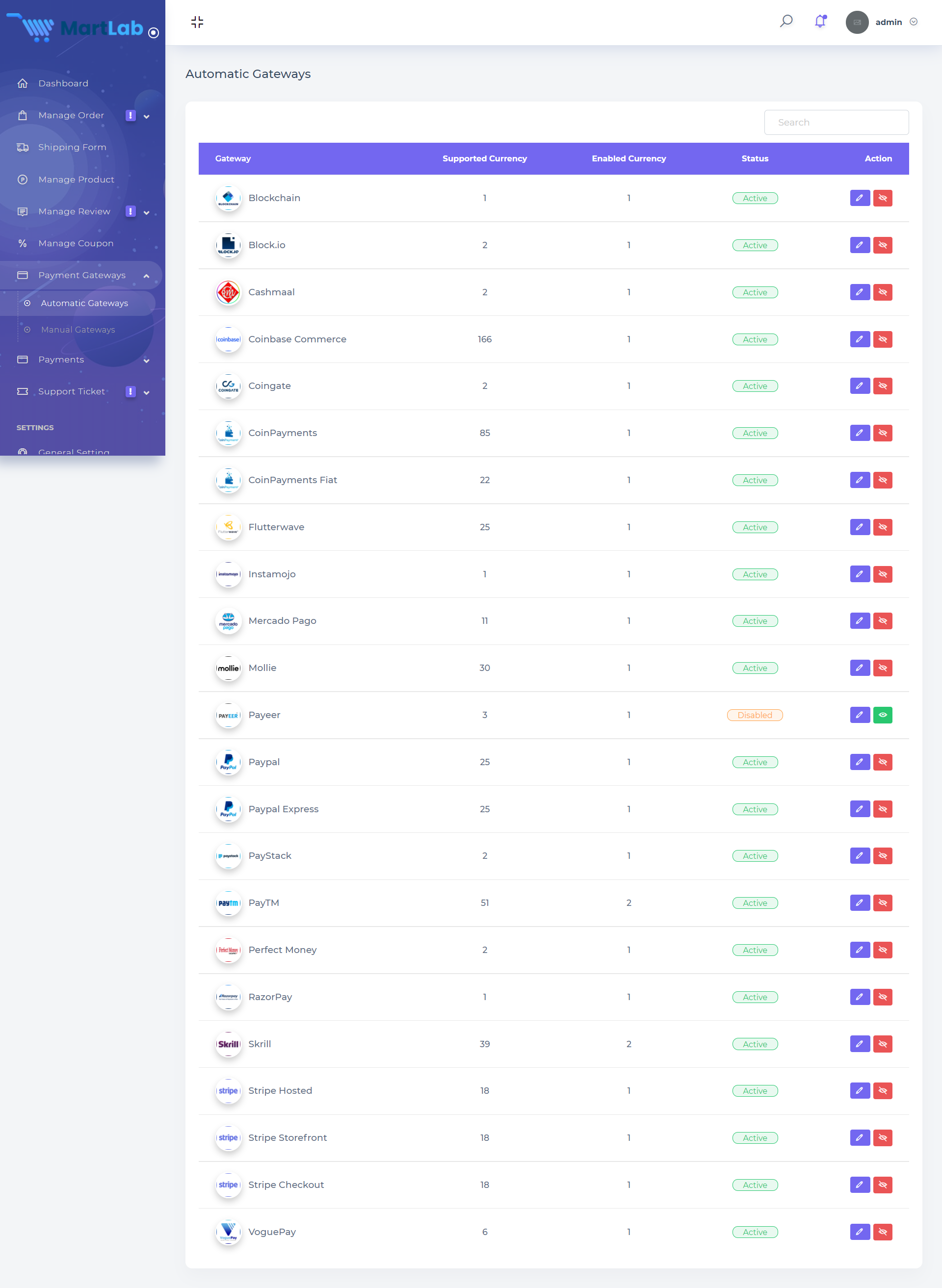Edit the Cashmaal gateway
Viewport: 942px width, 1288px height.
tap(859, 292)
